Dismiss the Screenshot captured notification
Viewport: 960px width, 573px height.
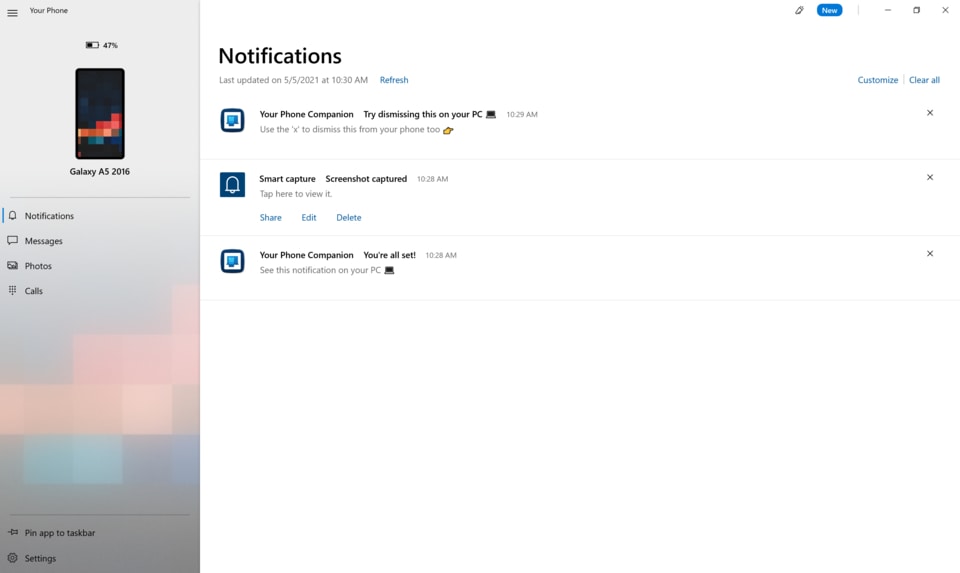pyautogui.click(x=929, y=177)
